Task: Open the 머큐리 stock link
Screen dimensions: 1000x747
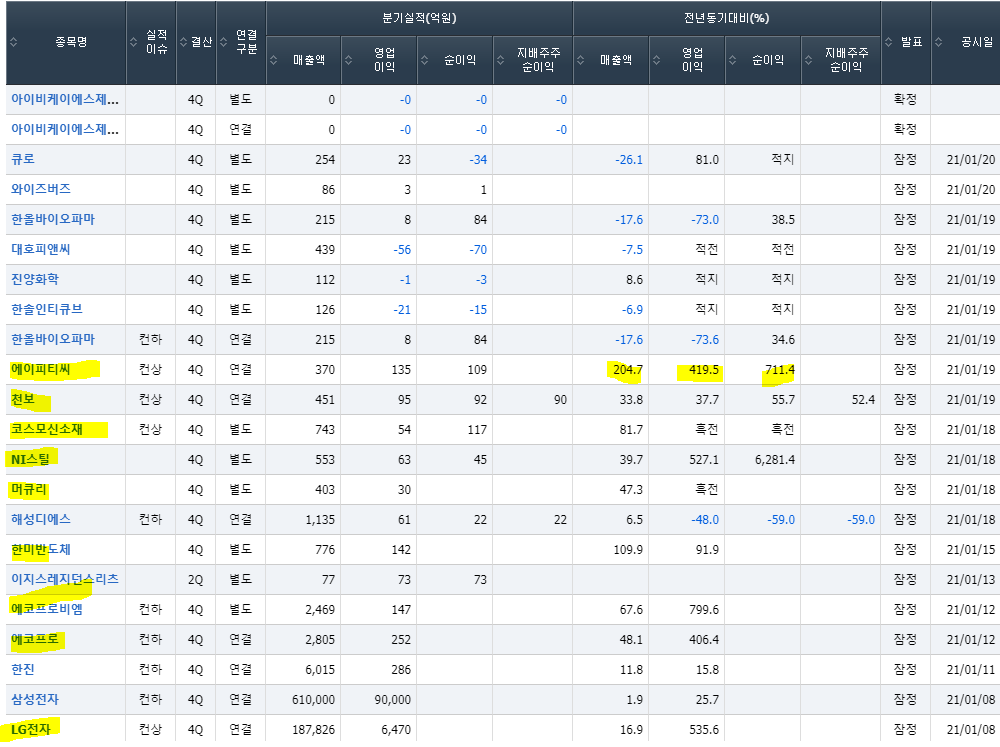Action: pos(29,489)
